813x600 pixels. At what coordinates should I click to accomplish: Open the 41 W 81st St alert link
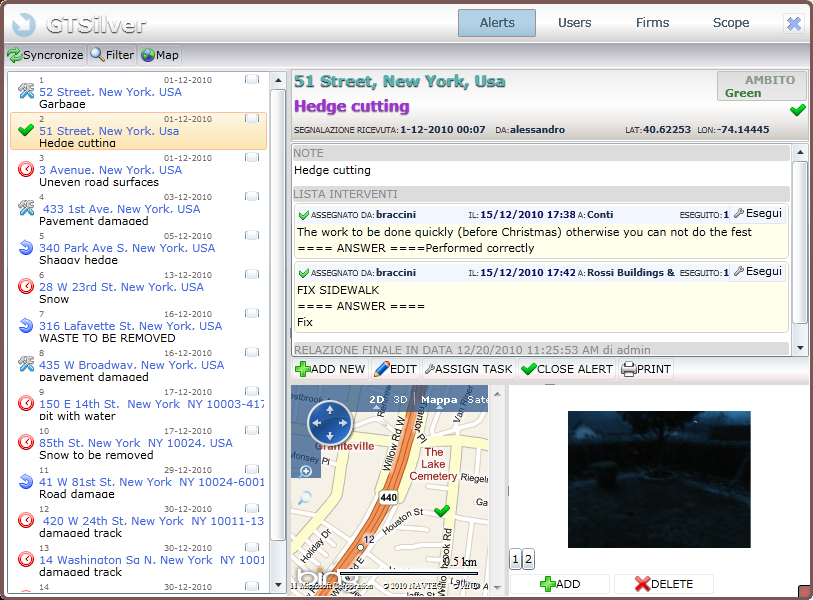point(151,482)
